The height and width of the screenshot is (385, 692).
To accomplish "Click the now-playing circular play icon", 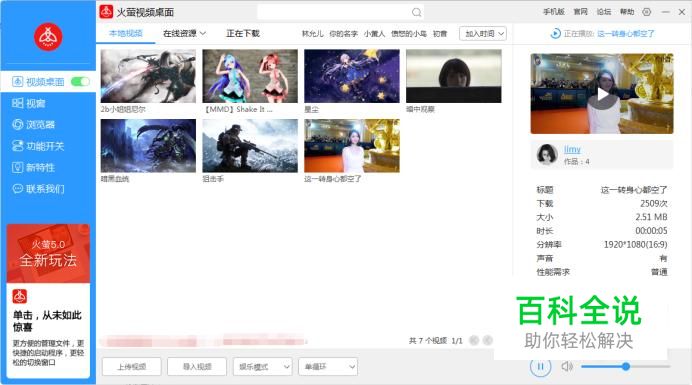I will pyautogui.click(x=556, y=34).
